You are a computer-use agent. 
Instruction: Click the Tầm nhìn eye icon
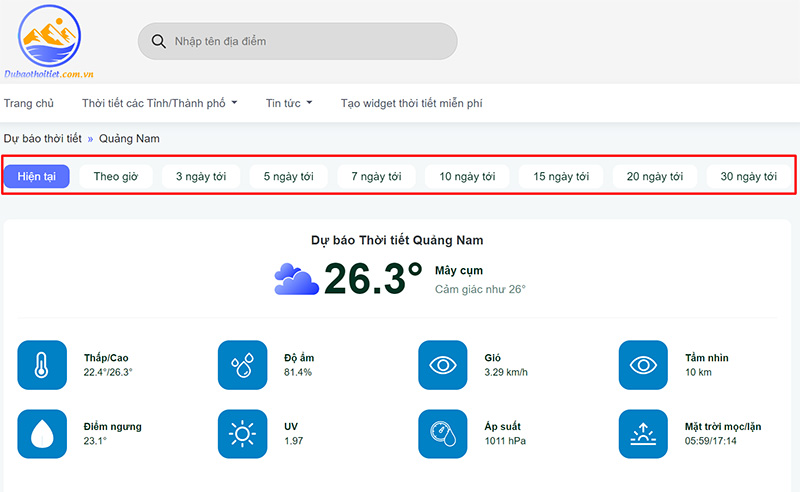point(643,365)
